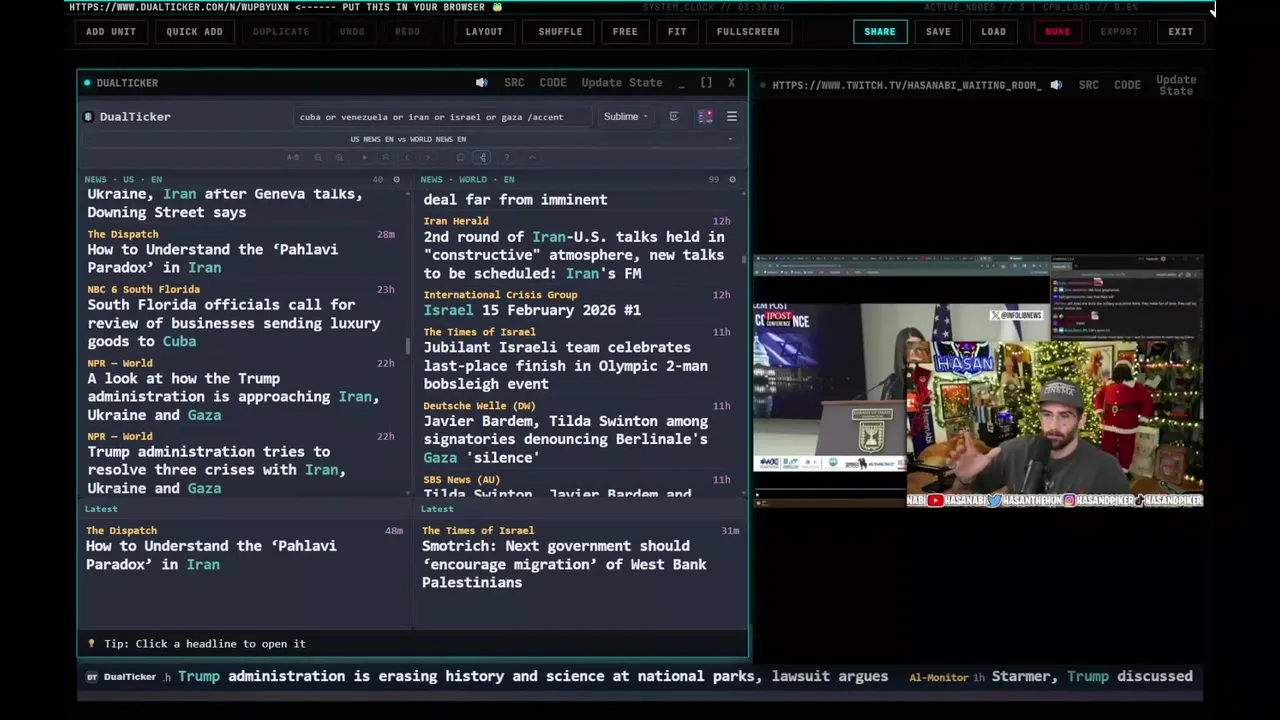Click SRC on DualTicker unit header

514,83
